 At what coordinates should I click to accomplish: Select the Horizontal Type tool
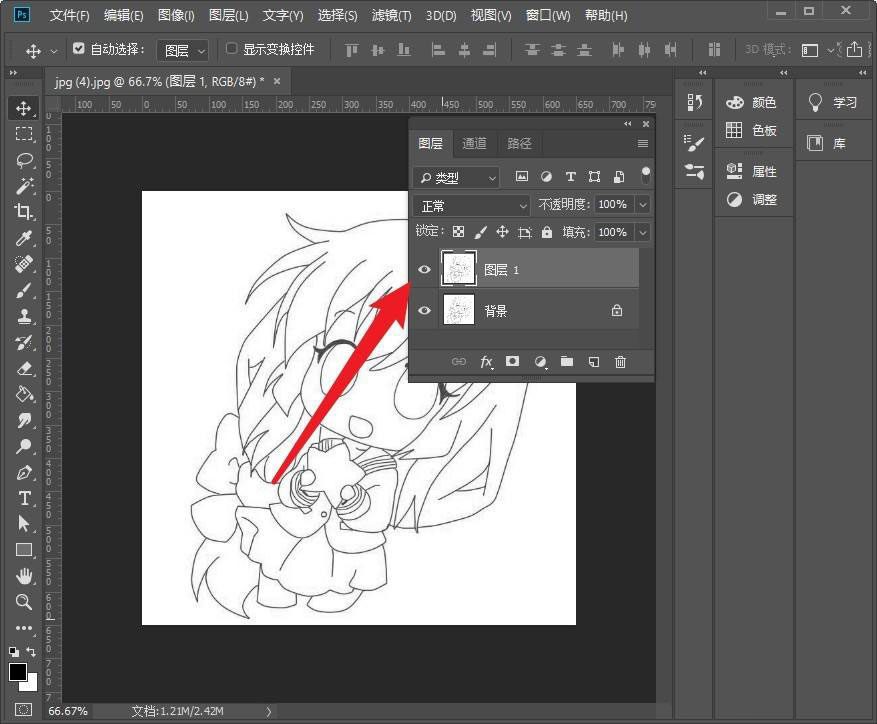click(24, 498)
